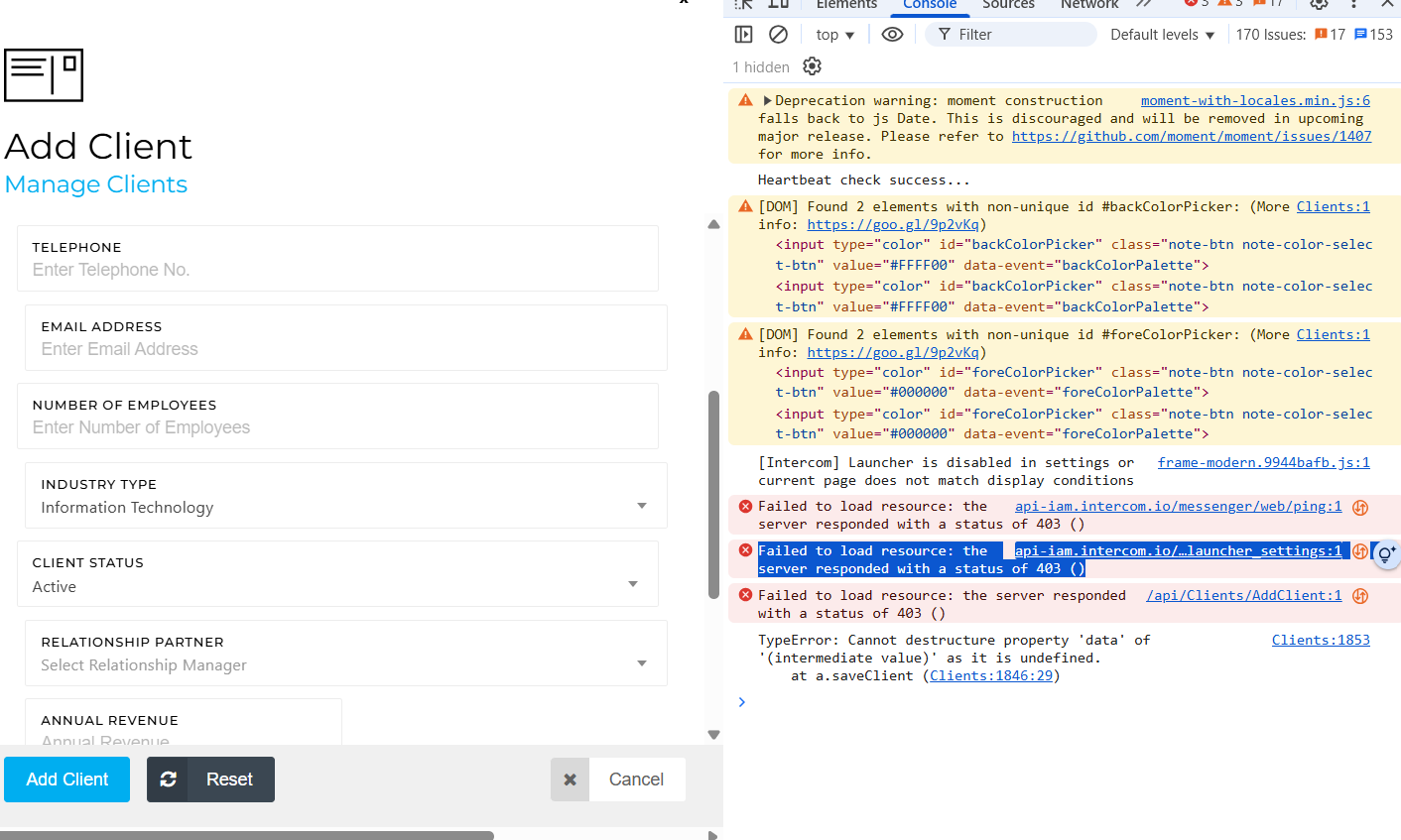
Task: Click the 'Heartbeat check success...' log message
Action: coord(863,180)
